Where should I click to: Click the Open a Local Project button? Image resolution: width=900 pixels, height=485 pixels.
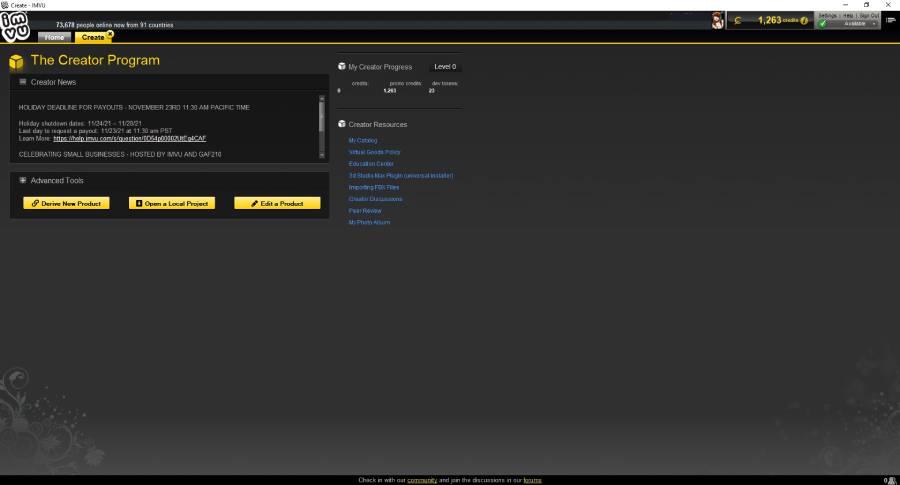pyautogui.click(x=172, y=203)
